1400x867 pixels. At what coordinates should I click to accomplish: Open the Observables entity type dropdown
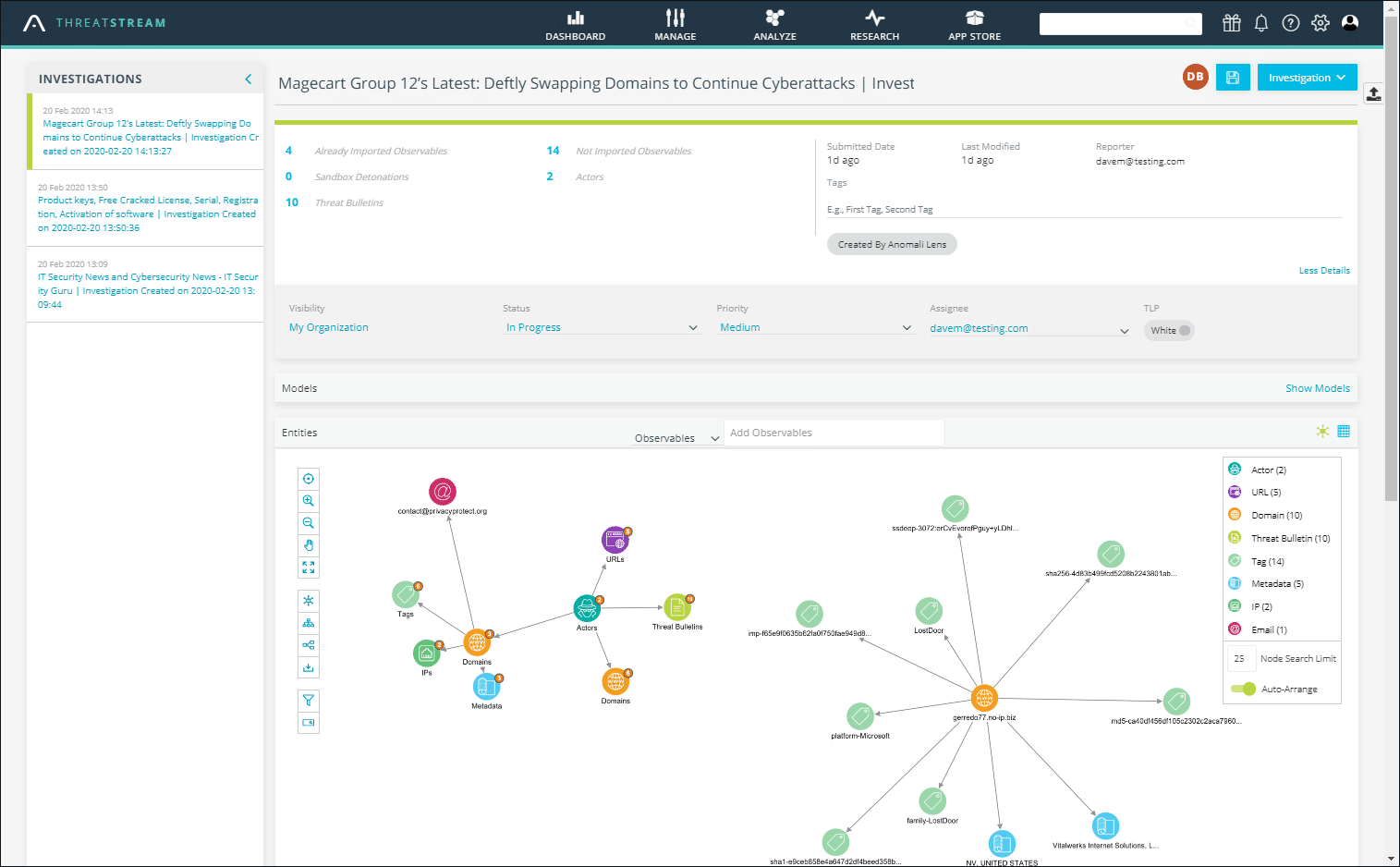tap(676, 436)
